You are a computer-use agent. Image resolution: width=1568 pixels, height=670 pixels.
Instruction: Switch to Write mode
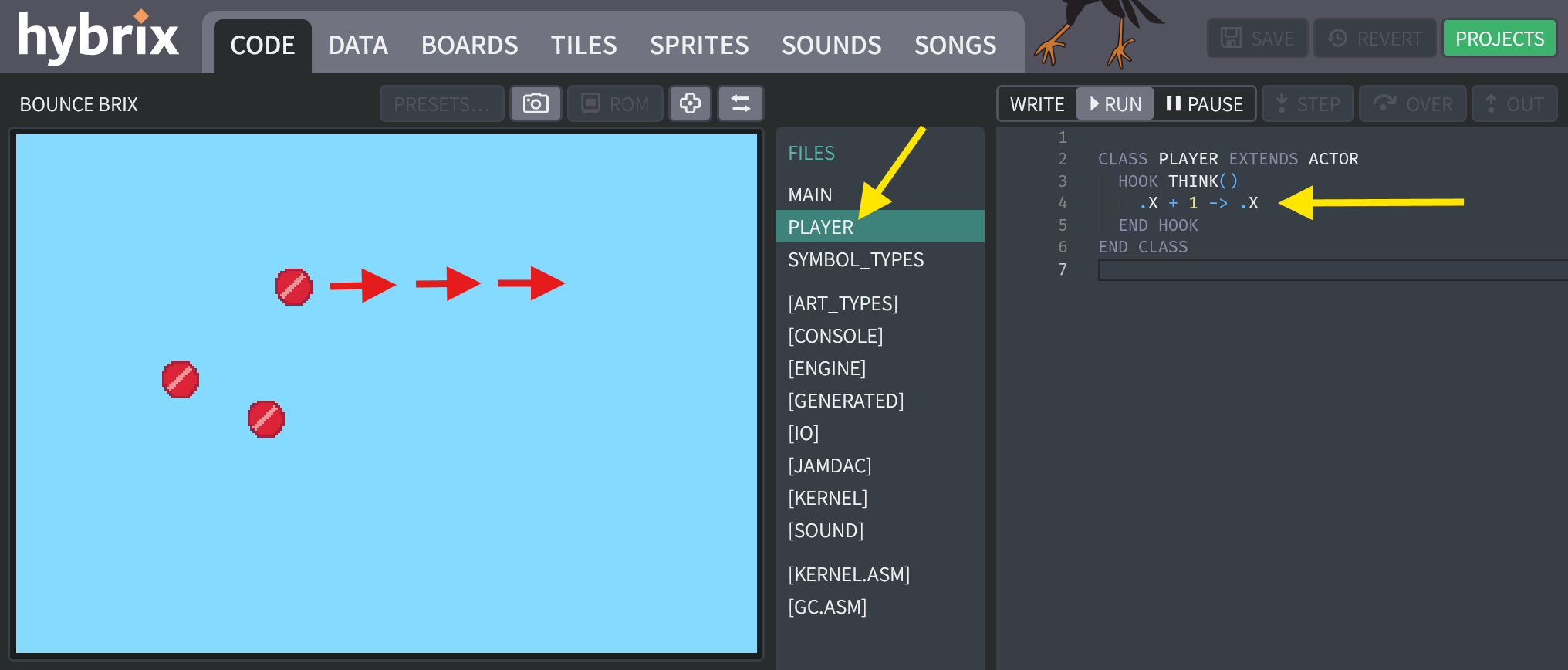pos(1036,104)
